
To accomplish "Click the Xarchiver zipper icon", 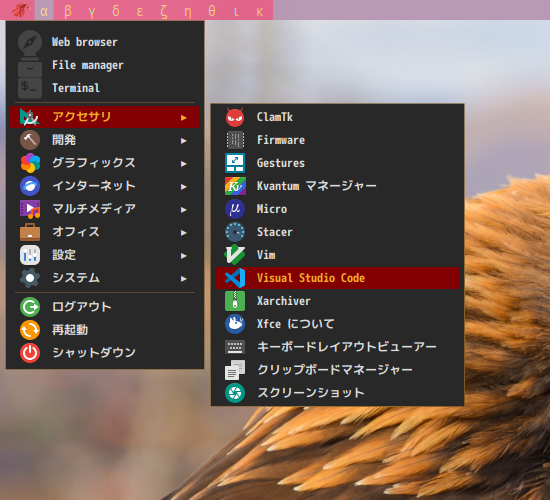I will 235,301.
